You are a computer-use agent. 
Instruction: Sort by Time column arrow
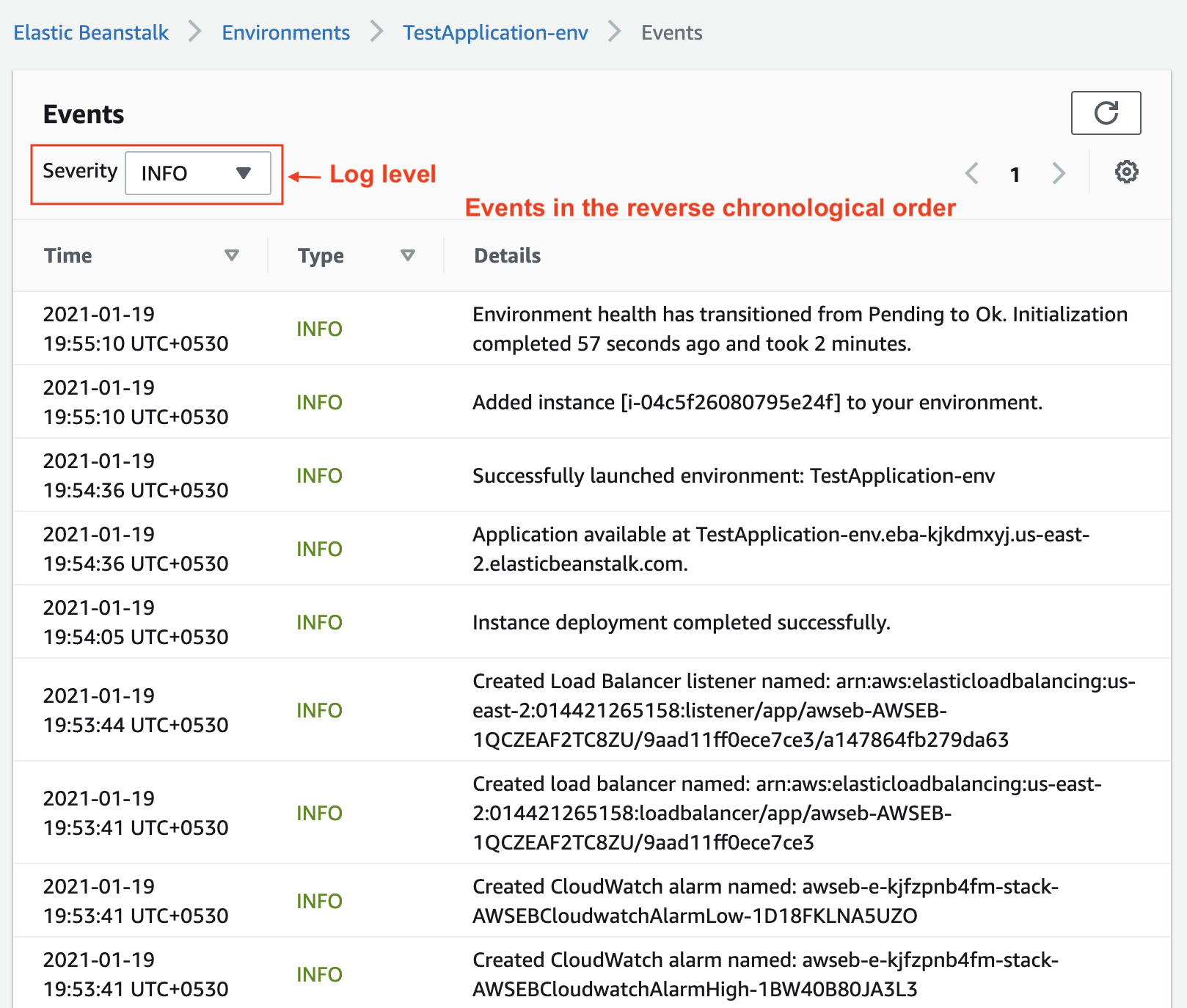232,255
